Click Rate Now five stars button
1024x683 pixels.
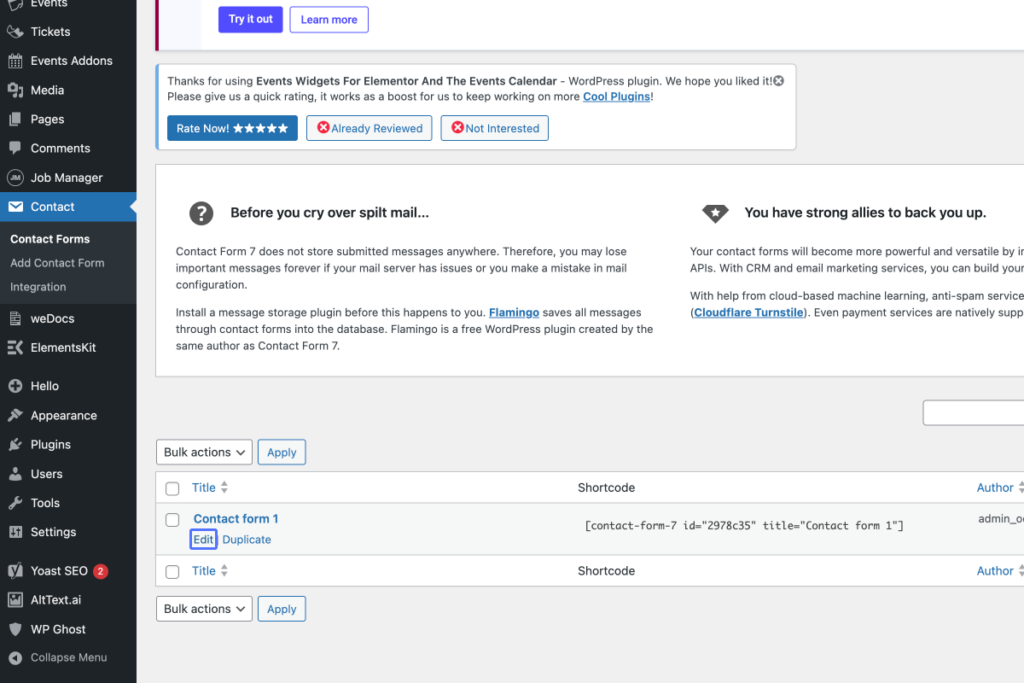click(232, 128)
